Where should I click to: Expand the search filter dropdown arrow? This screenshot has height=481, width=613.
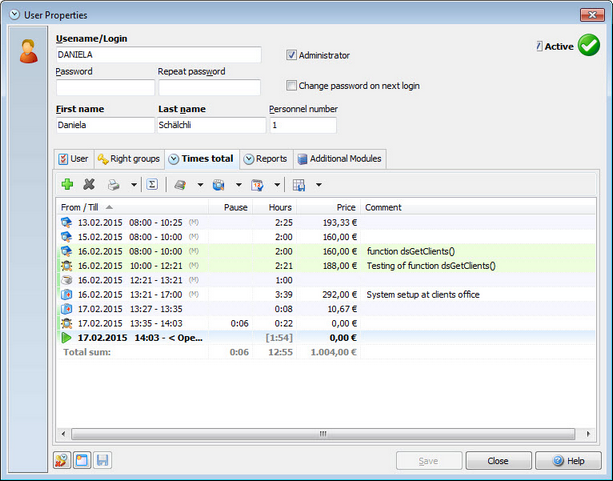click(x=238, y=185)
